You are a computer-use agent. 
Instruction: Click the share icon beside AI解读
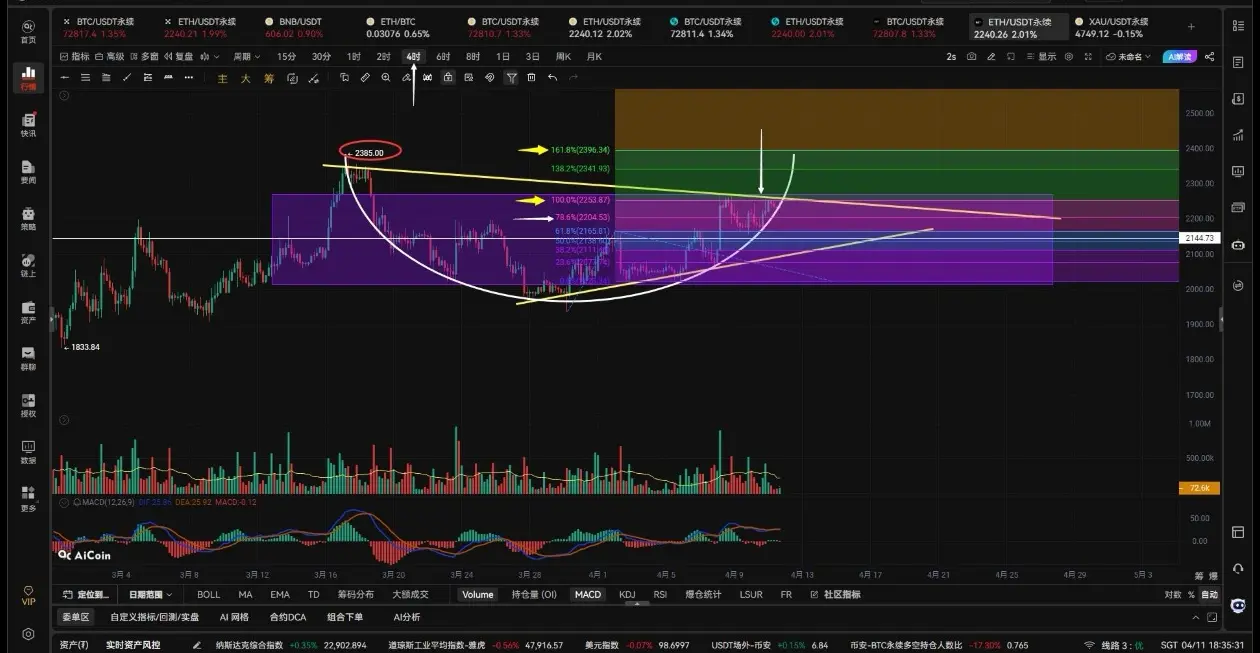(1210, 57)
